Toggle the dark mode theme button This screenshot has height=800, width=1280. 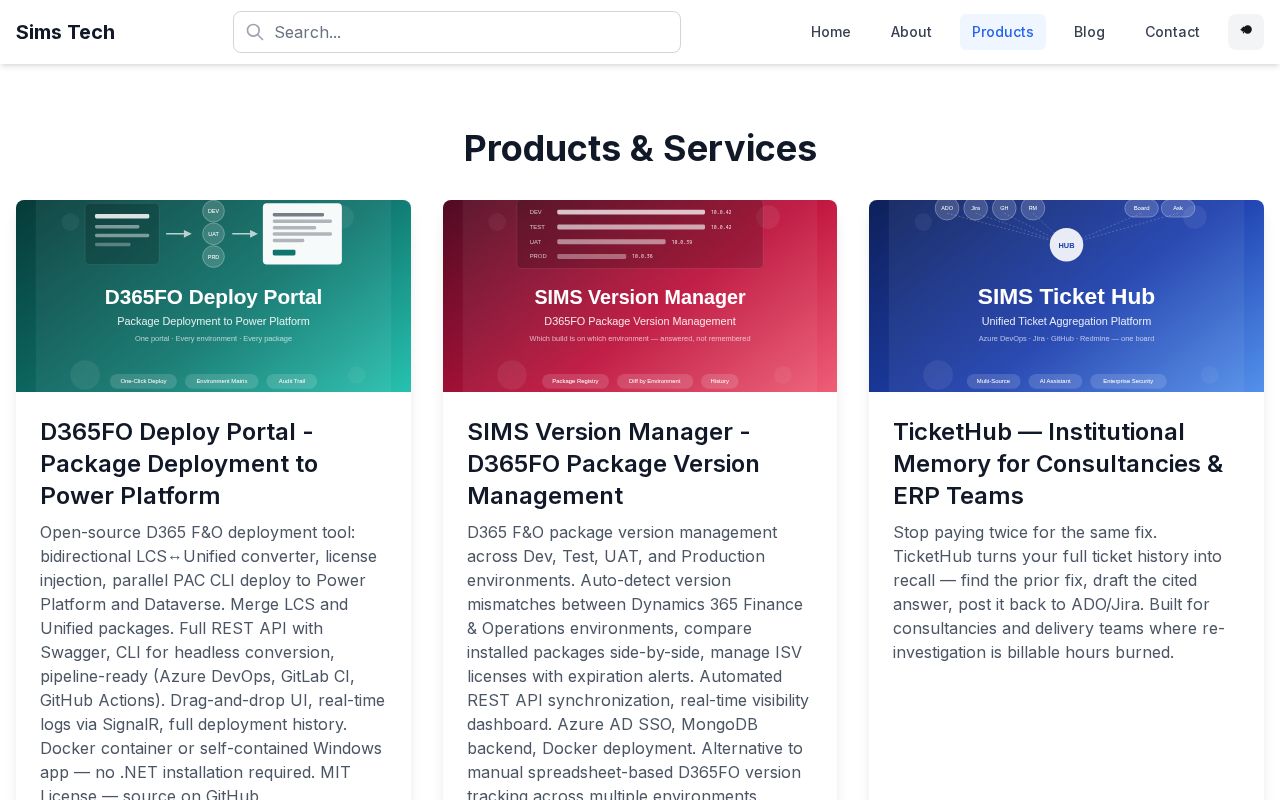(x=1246, y=32)
